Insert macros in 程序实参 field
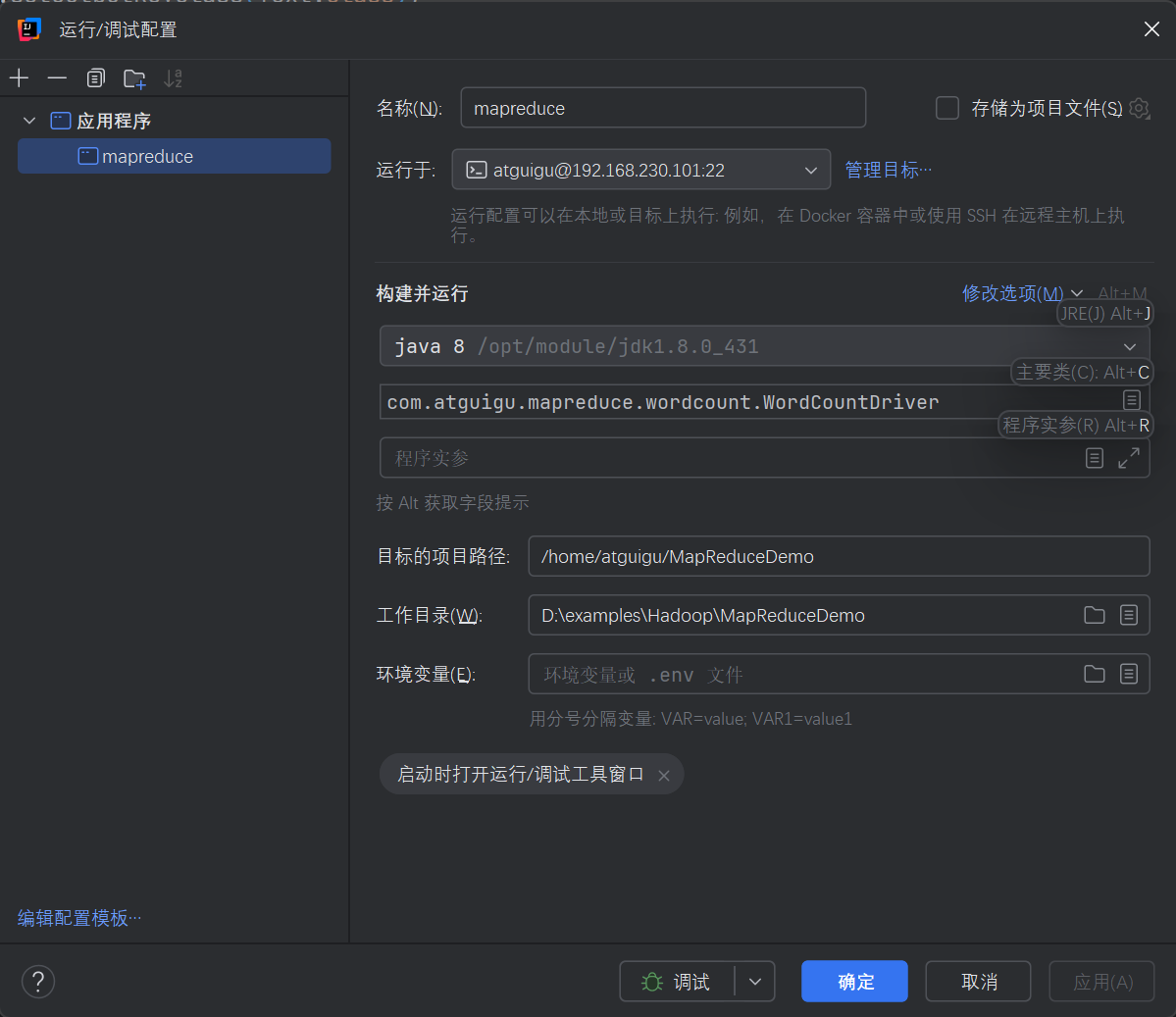Image resolution: width=1176 pixels, height=1017 pixels. [1095, 457]
